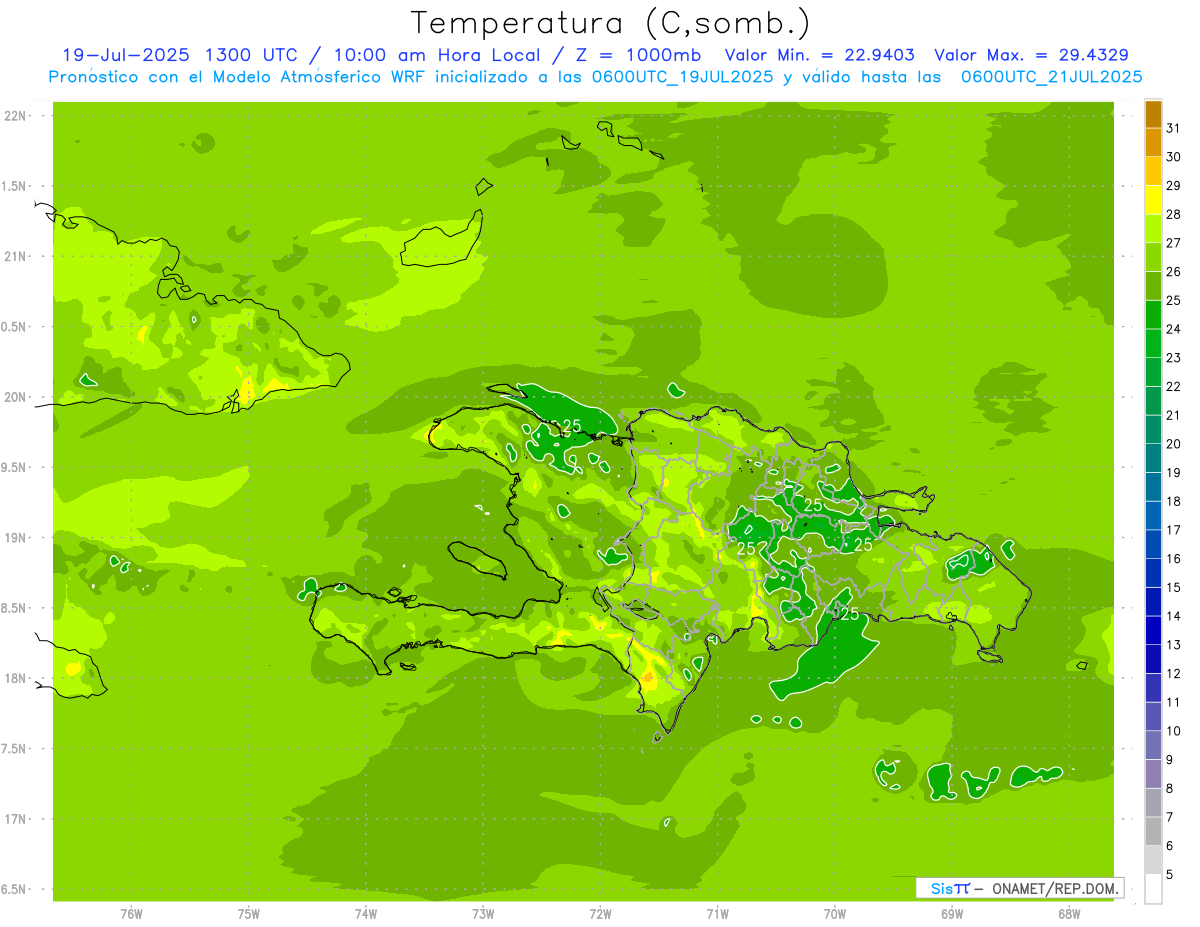Viewport: 1200px width, 927px height.
Task: Click "Valor Max. = 29.4329" value
Action: pyautogui.click(x=1031, y=55)
